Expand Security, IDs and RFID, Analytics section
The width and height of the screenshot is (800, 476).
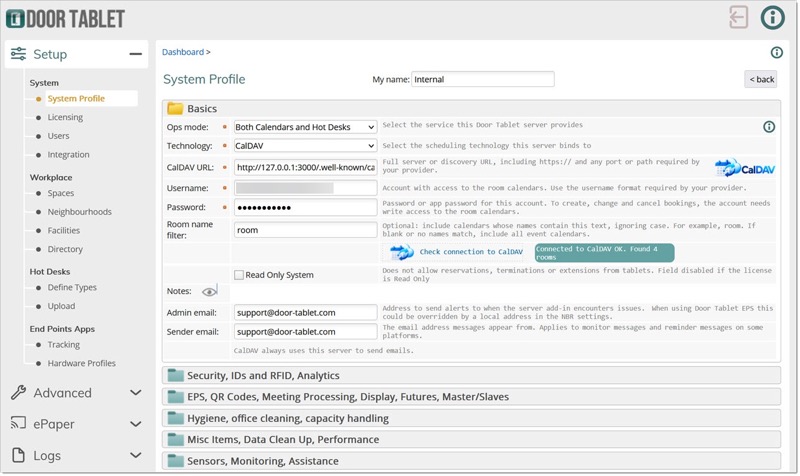click(x=471, y=375)
